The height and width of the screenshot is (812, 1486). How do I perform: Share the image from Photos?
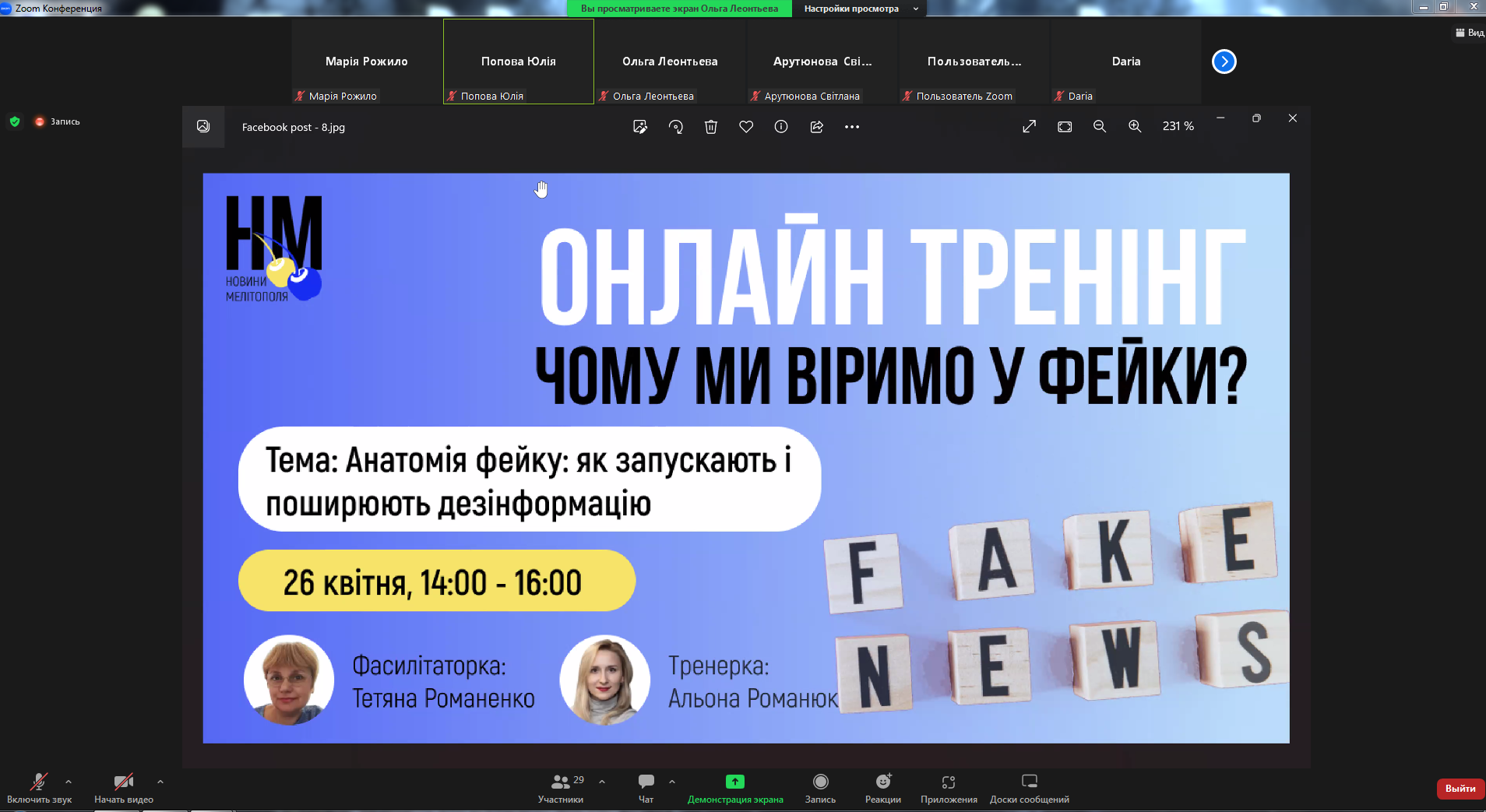816,127
